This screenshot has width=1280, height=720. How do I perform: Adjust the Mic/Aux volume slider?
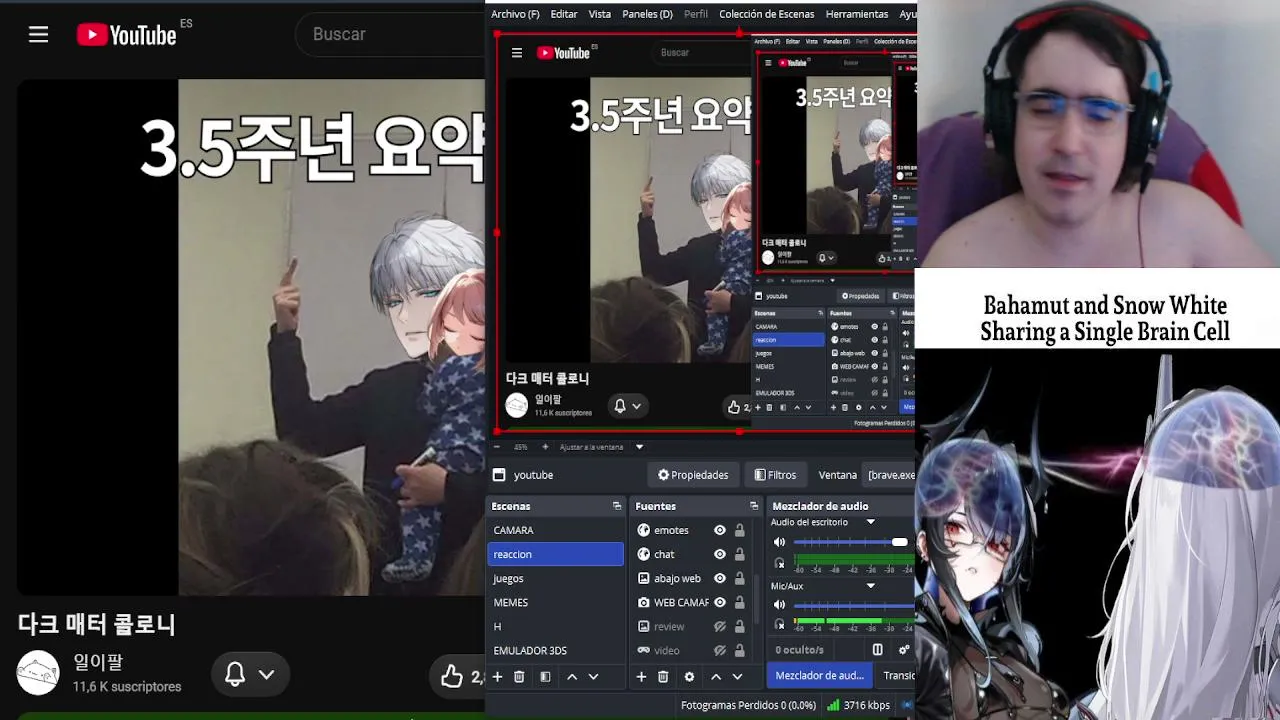click(853, 605)
